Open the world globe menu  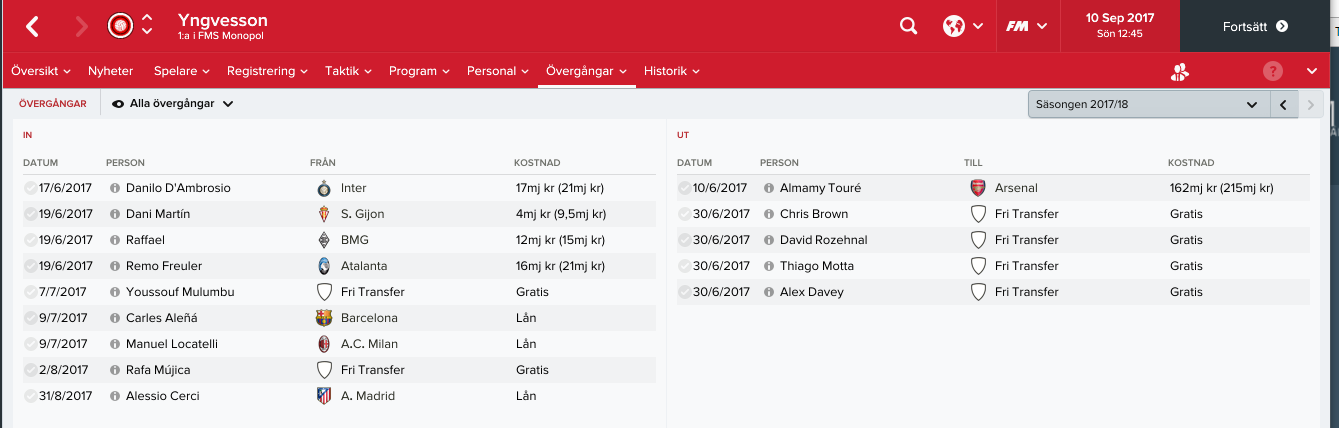962,26
